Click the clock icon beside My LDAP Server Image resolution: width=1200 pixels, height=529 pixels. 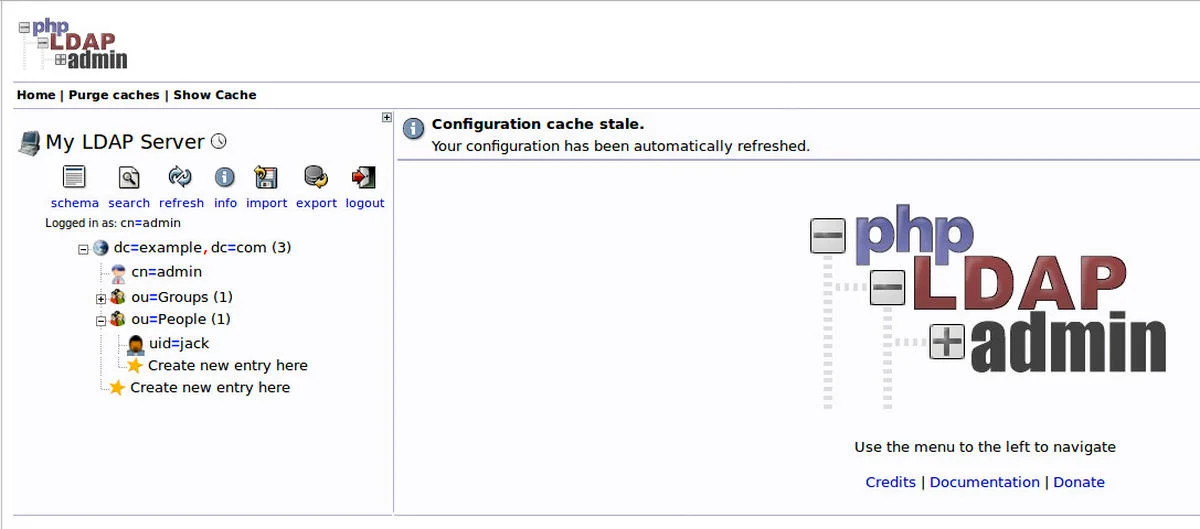pyautogui.click(x=219, y=142)
